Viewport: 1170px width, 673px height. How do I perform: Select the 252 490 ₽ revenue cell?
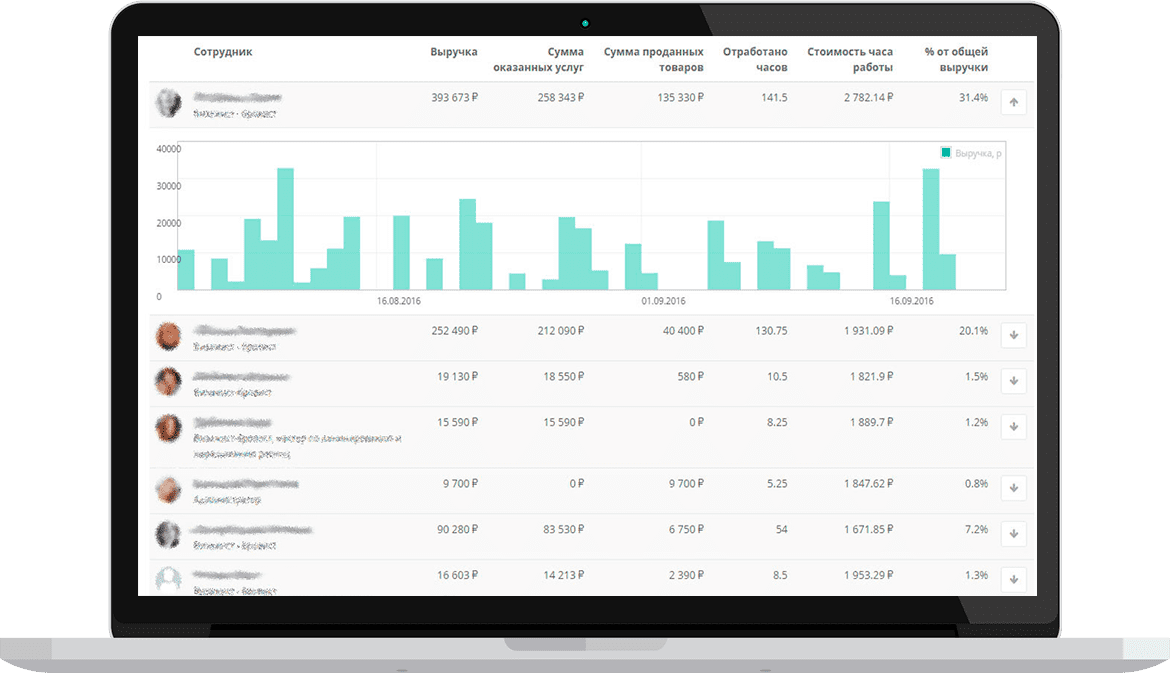(454, 331)
